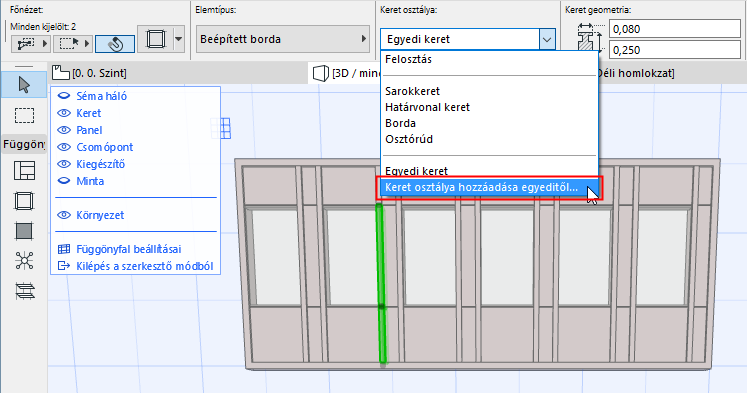Toggle visibility of Környezet
This screenshot has height=393, width=747.
point(64,215)
